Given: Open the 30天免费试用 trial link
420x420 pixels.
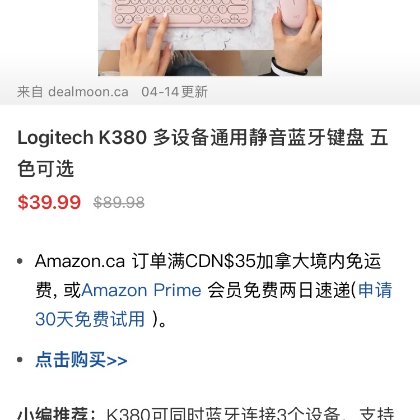Looking at the screenshot, I should point(90,319).
